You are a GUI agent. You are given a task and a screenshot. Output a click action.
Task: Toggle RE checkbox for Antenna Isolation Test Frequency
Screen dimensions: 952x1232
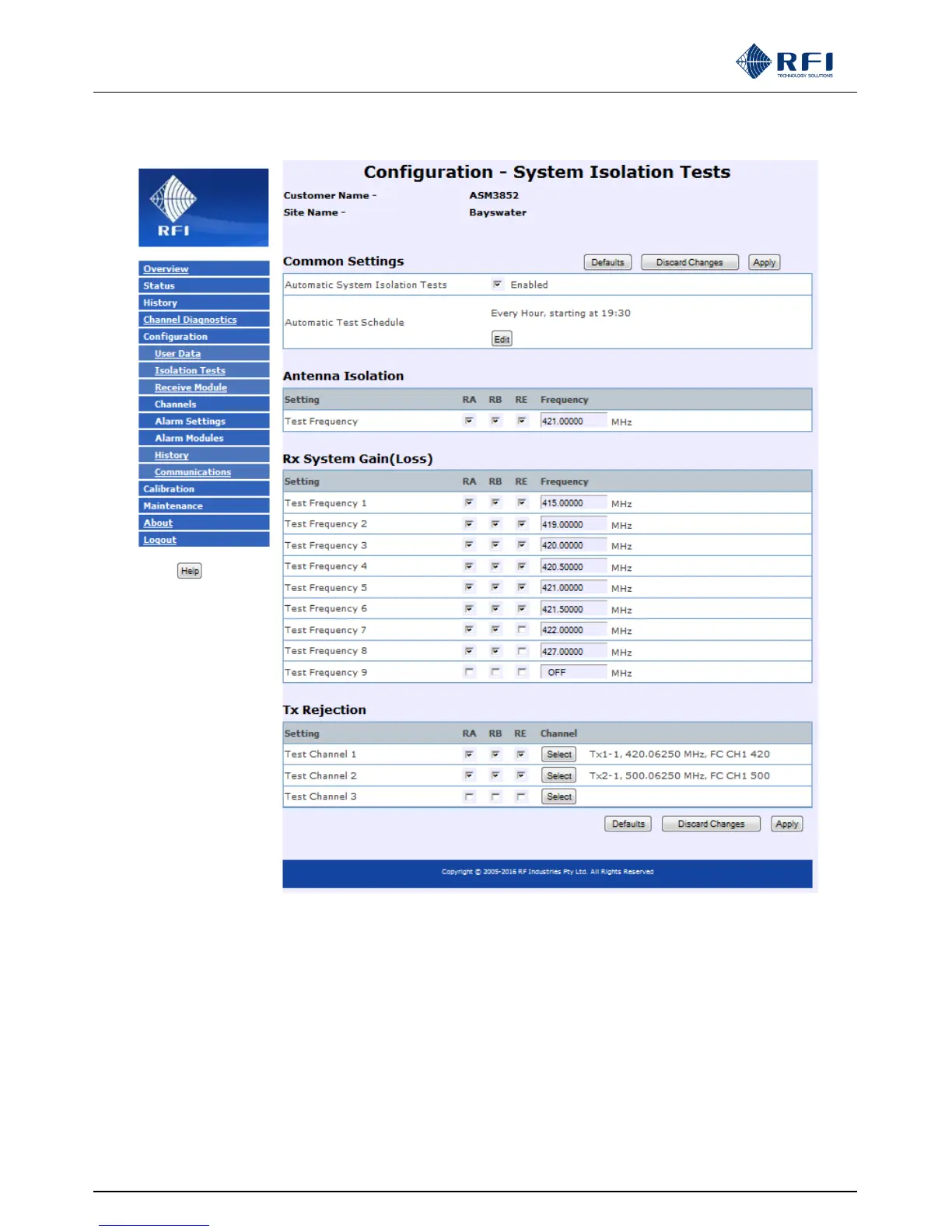[522, 421]
